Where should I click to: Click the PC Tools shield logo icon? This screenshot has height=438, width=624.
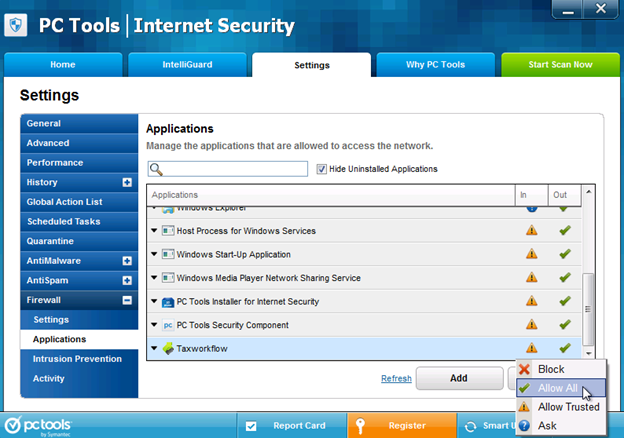pos(16,25)
